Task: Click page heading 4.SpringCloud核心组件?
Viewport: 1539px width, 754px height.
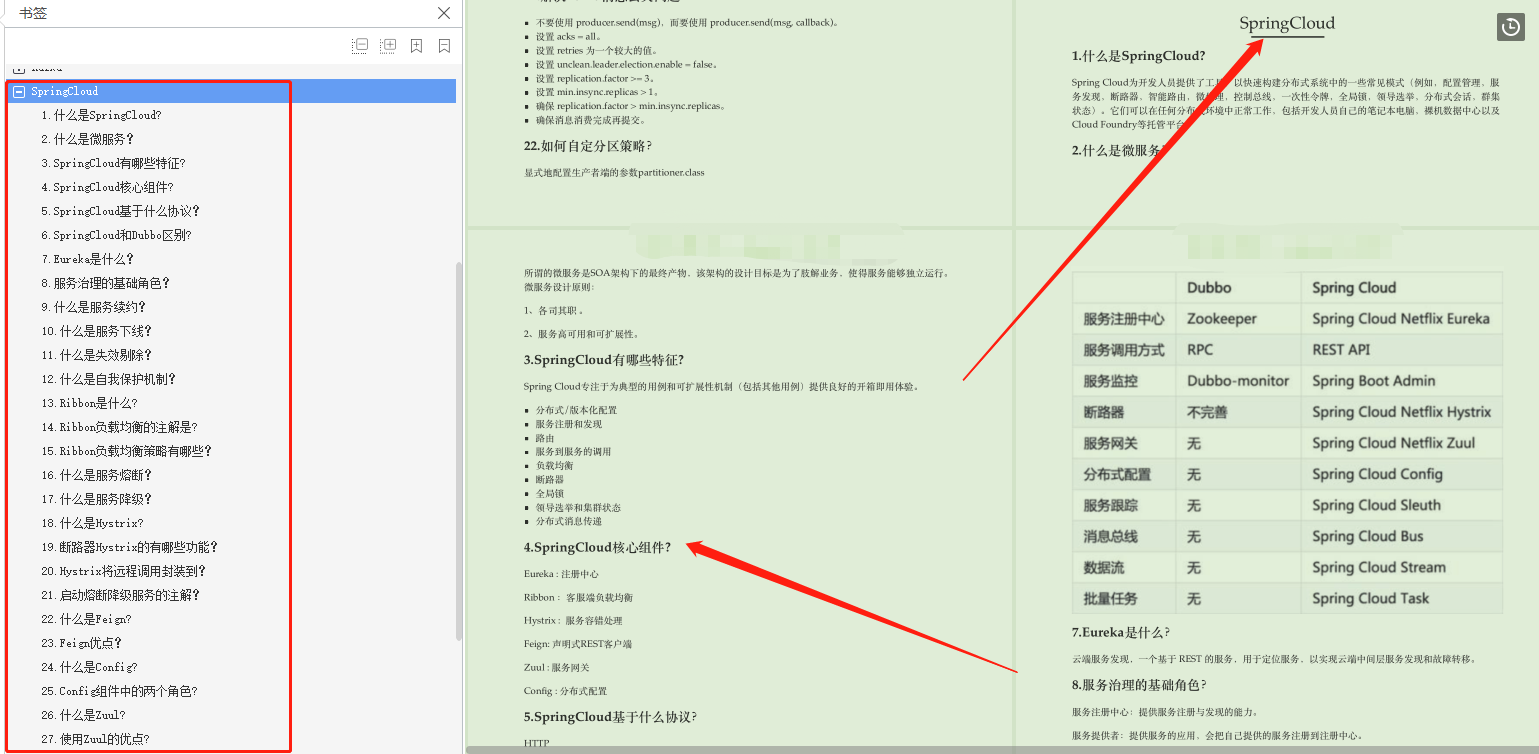Action: [x=597, y=547]
